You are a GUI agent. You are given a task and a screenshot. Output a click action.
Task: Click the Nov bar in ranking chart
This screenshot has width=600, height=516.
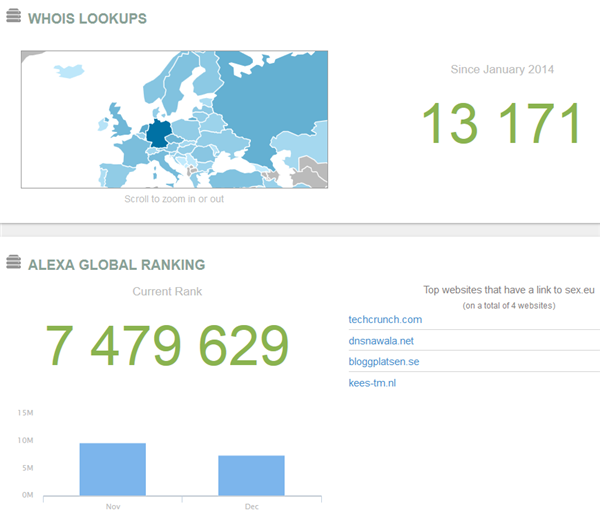[112, 469]
